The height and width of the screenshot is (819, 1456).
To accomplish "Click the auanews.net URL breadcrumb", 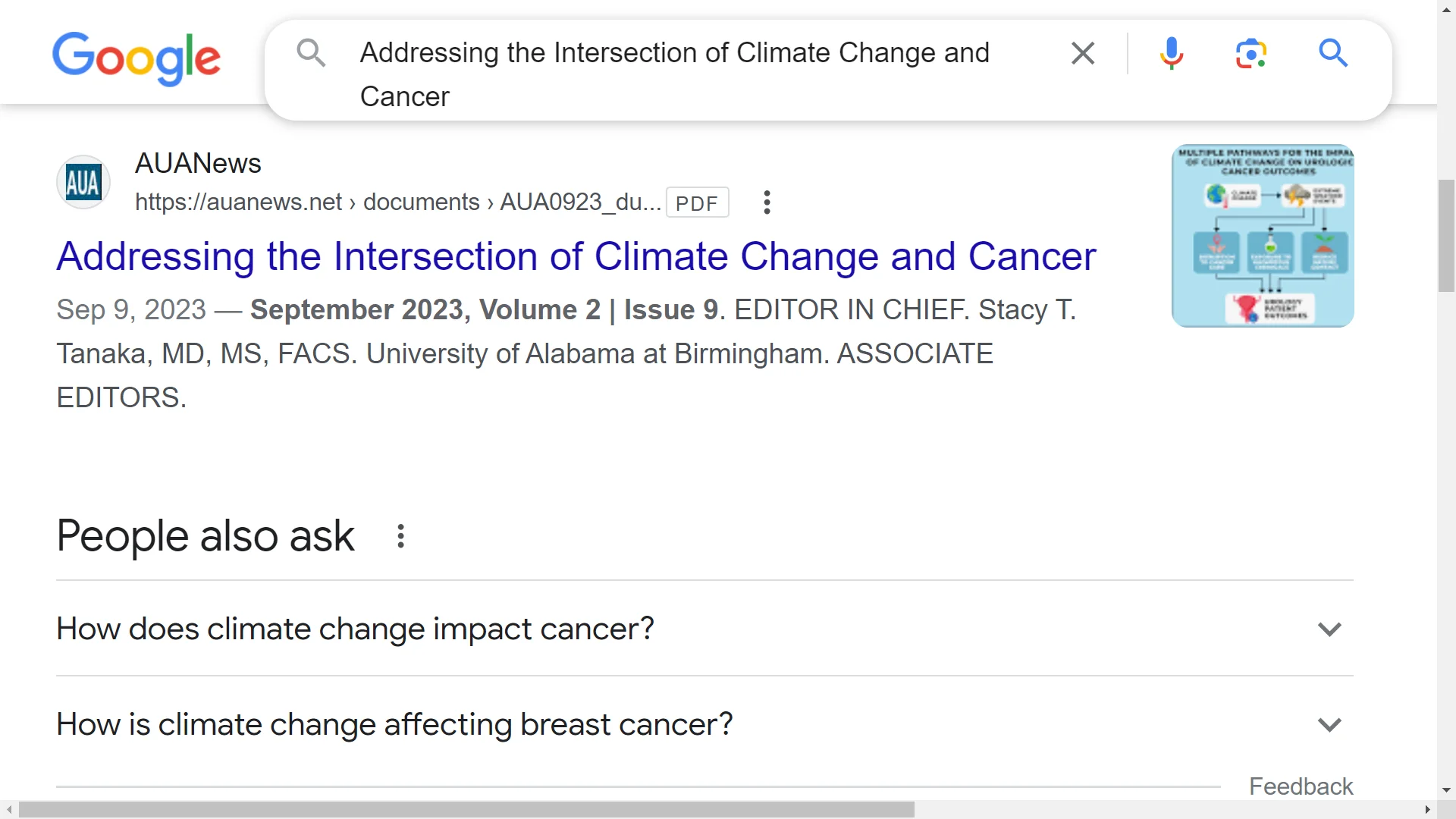I will tap(398, 202).
